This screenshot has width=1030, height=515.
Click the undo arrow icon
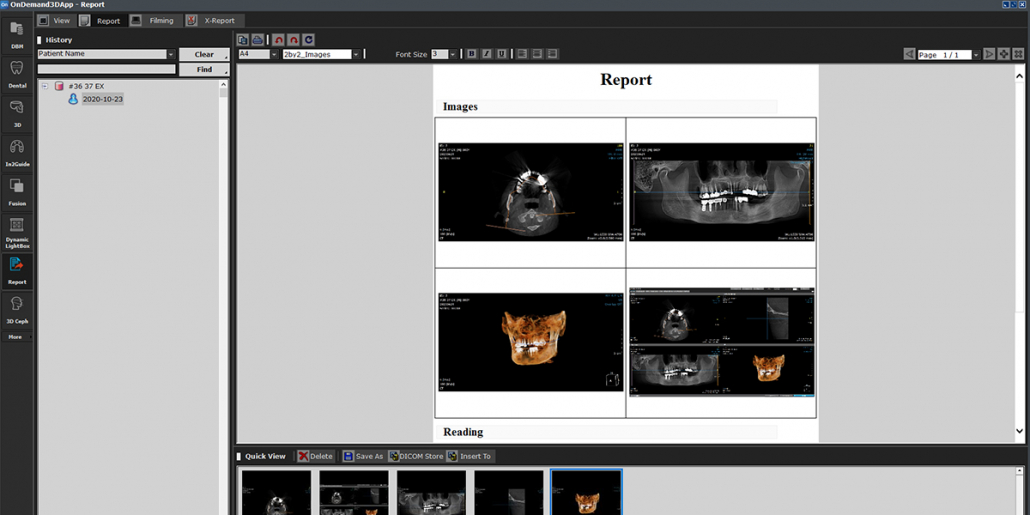(278, 40)
